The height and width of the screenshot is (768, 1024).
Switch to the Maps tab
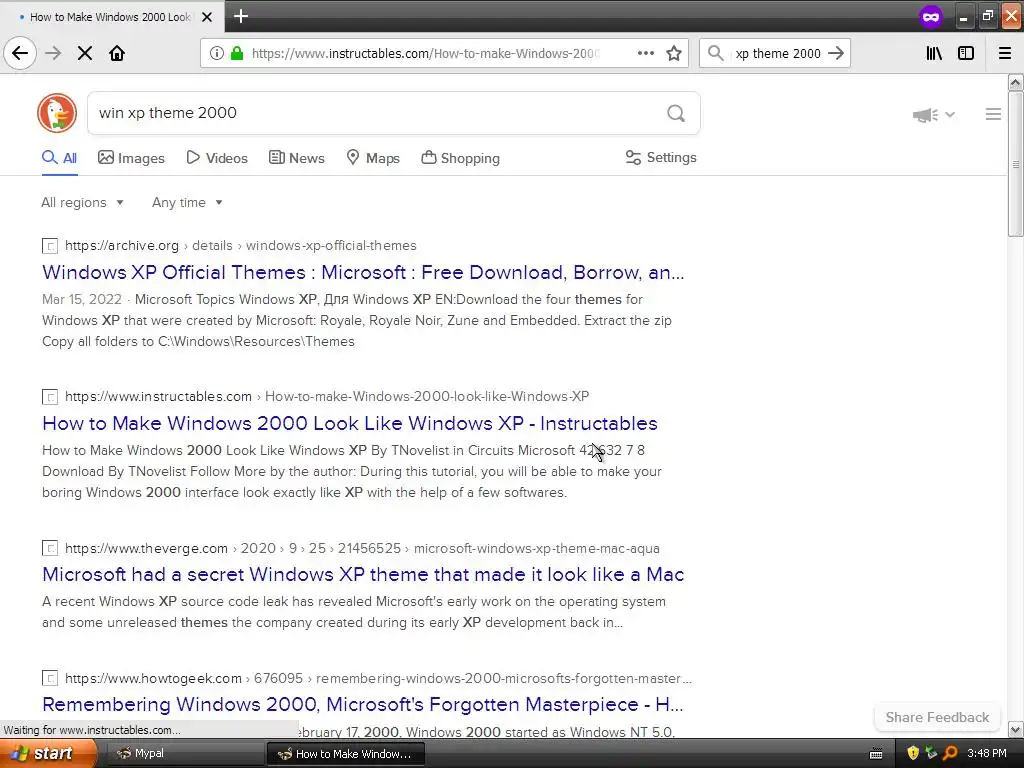(373, 158)
